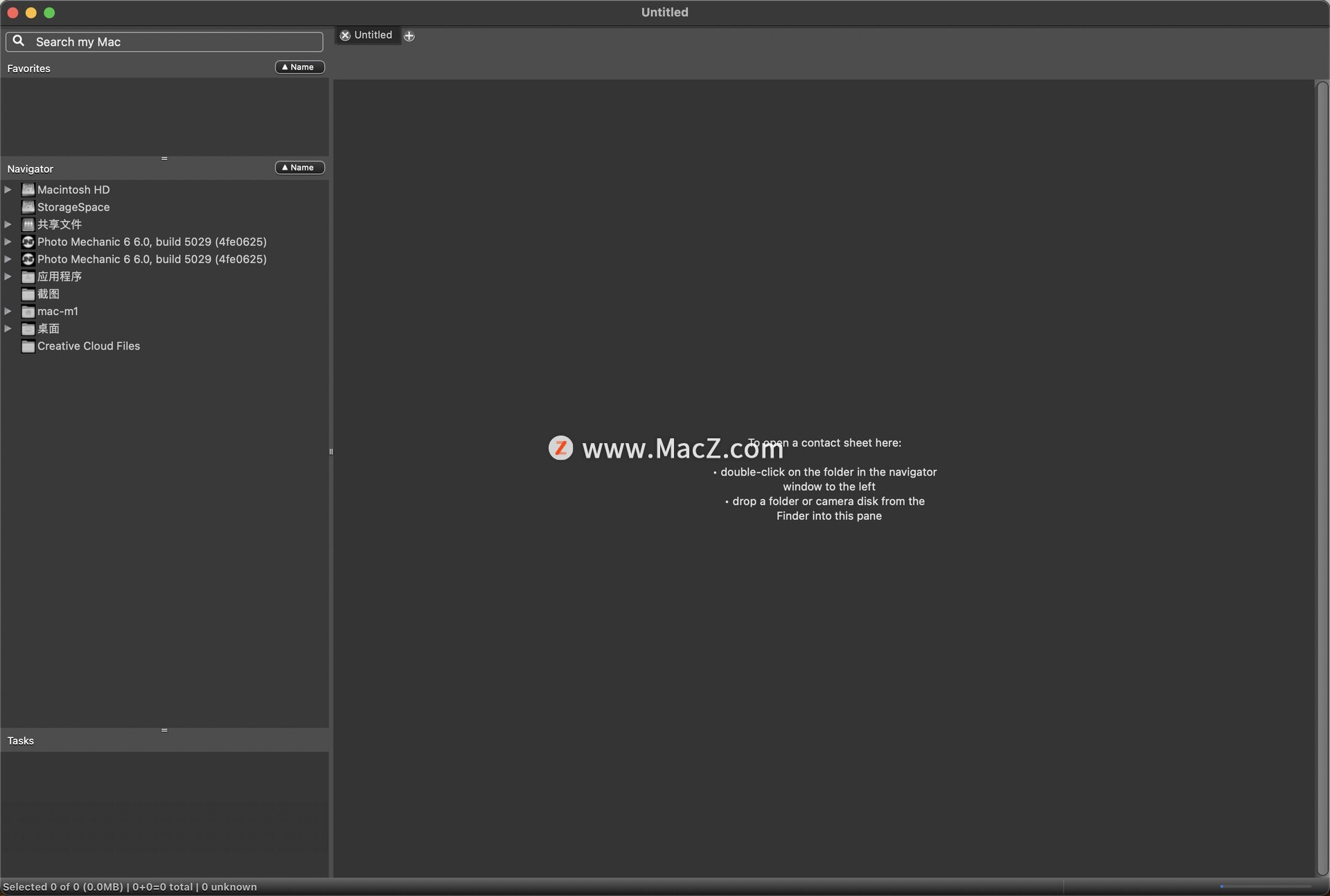
Task: Select Creative Cloud Files in the Navigator
Action: 89,346
